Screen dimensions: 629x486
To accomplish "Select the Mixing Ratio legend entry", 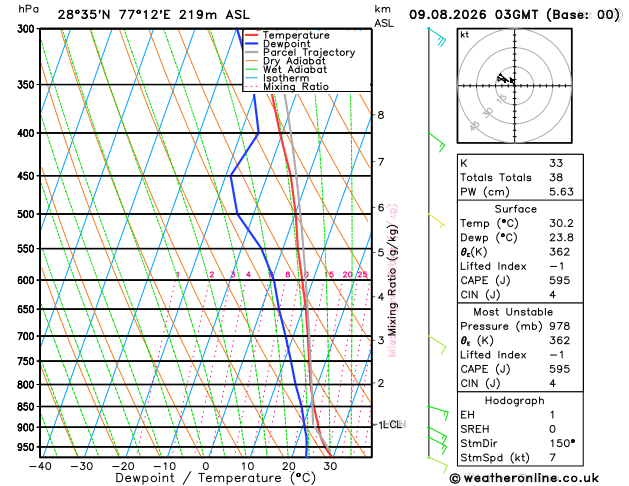I will tap(286, 87).
